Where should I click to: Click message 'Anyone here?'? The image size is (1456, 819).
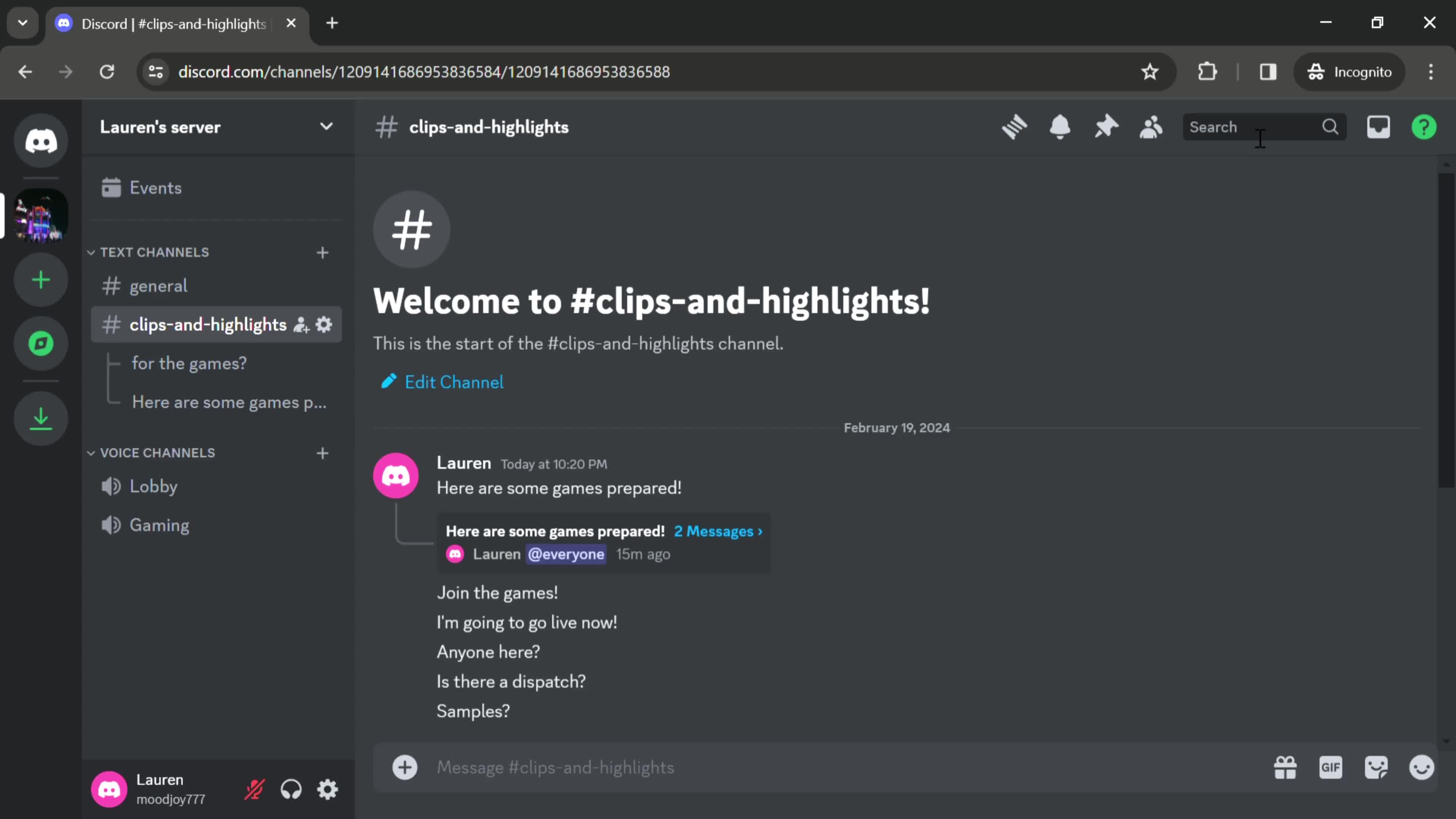tap(488, 652)
